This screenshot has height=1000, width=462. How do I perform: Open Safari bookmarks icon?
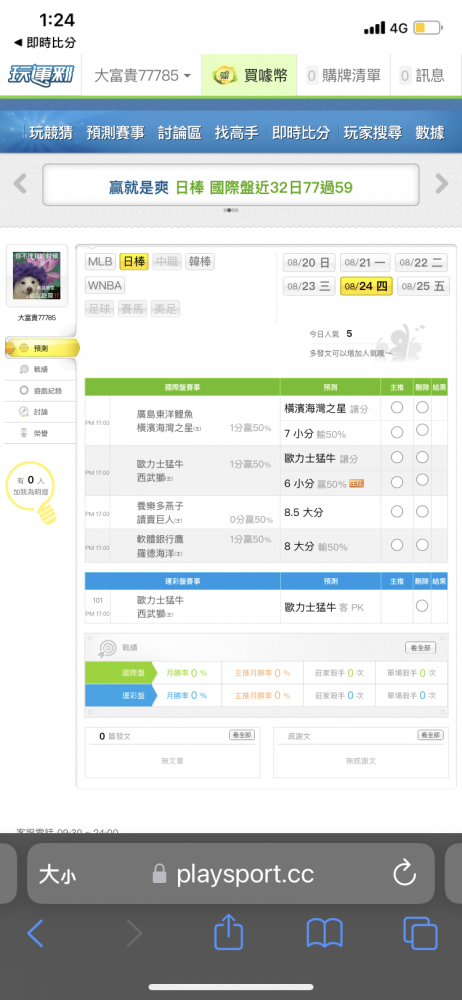(324, 934)
